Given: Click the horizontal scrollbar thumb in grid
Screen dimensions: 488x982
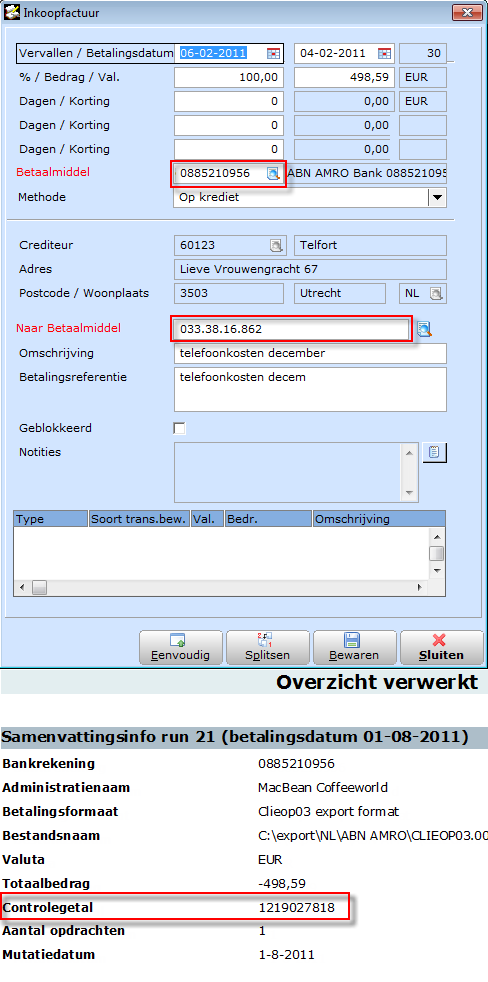Looking at the screenshot, I should [39, 587].
